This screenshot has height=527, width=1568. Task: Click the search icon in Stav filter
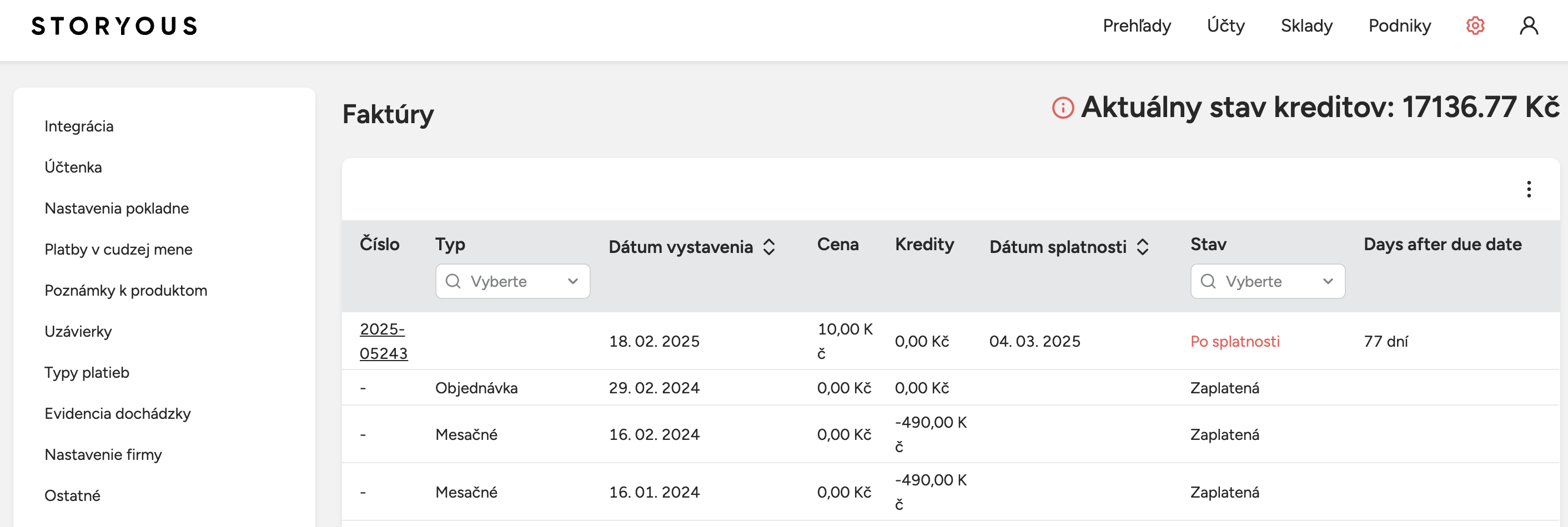click(x=1208, y=281)
